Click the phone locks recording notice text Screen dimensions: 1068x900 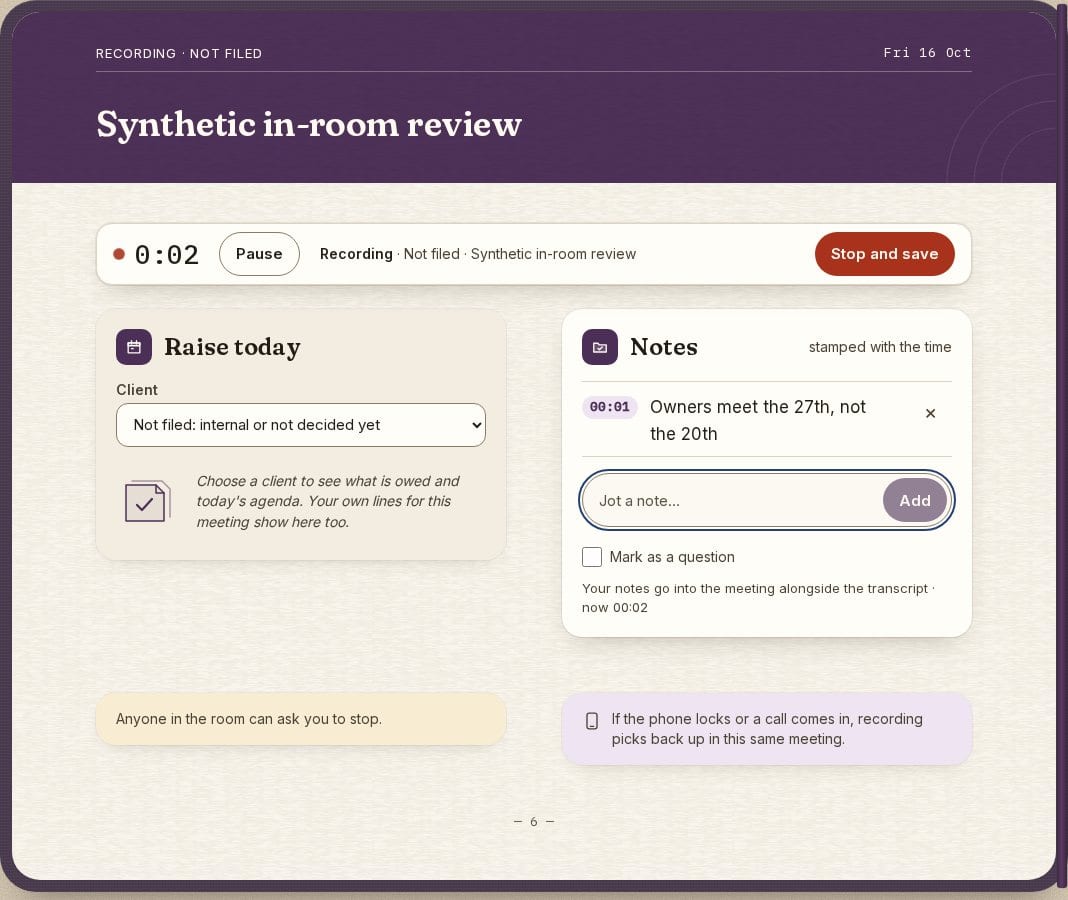pyautogui.click(x=767, y=729)
